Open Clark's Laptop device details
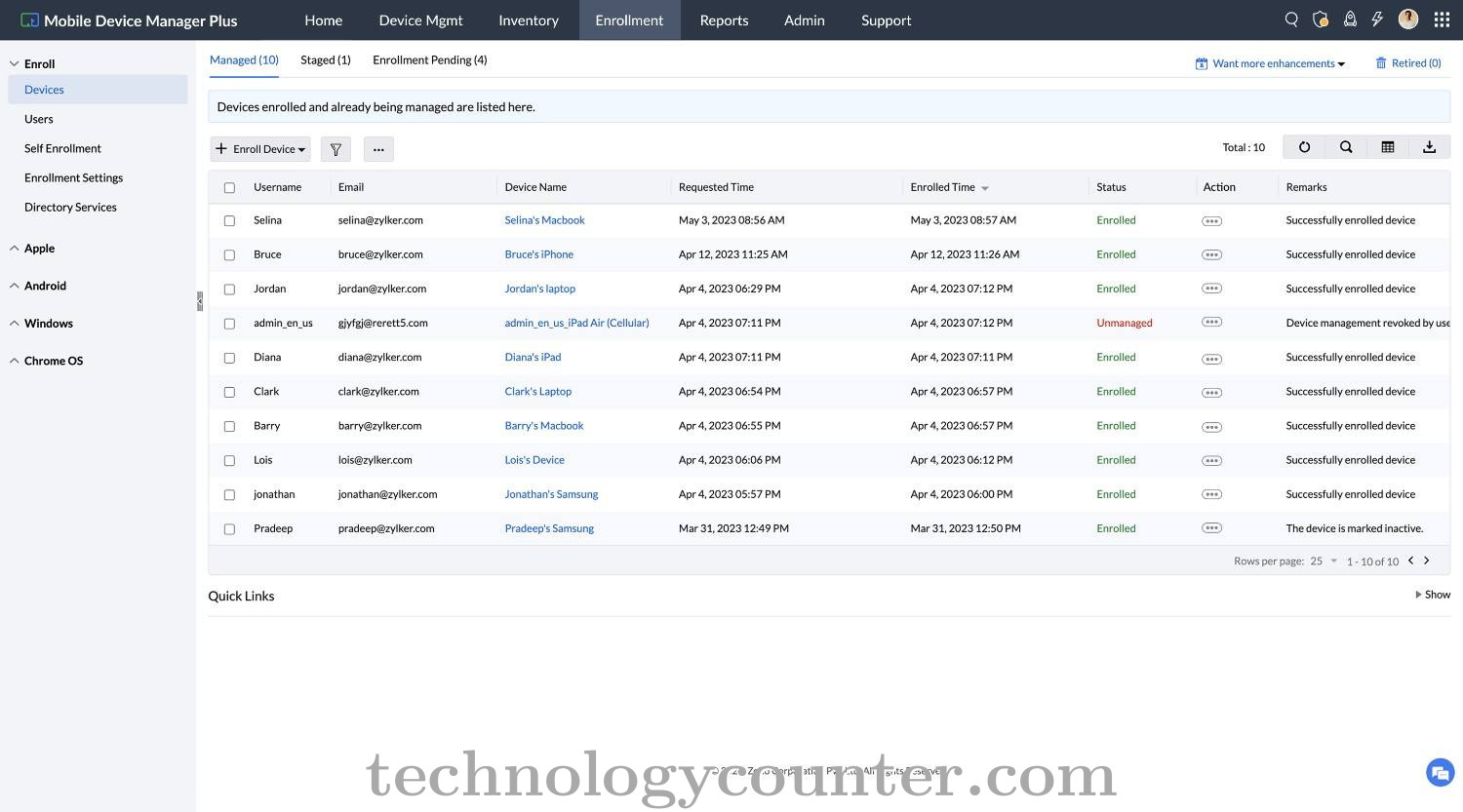Screen dimensions: 1463x812 (538, 392)
